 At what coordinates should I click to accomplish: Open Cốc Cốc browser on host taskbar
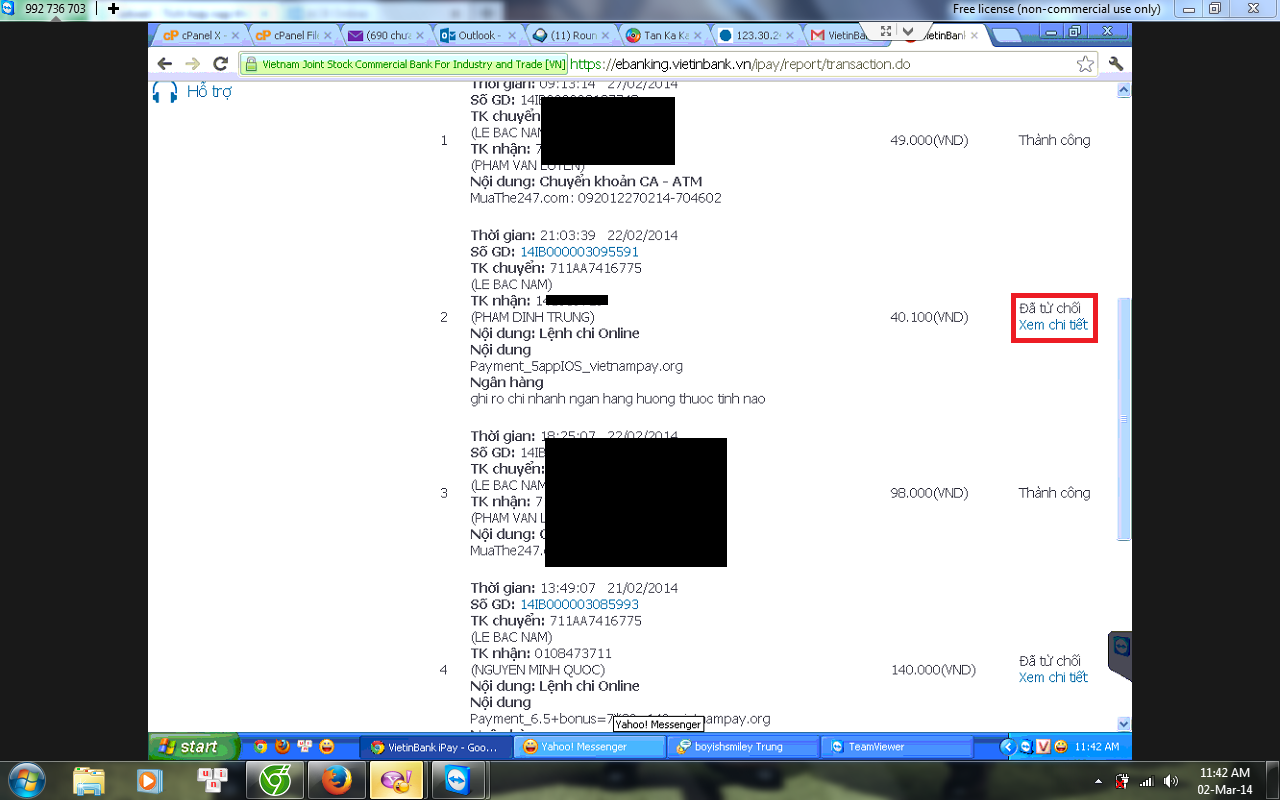point(274,780)
